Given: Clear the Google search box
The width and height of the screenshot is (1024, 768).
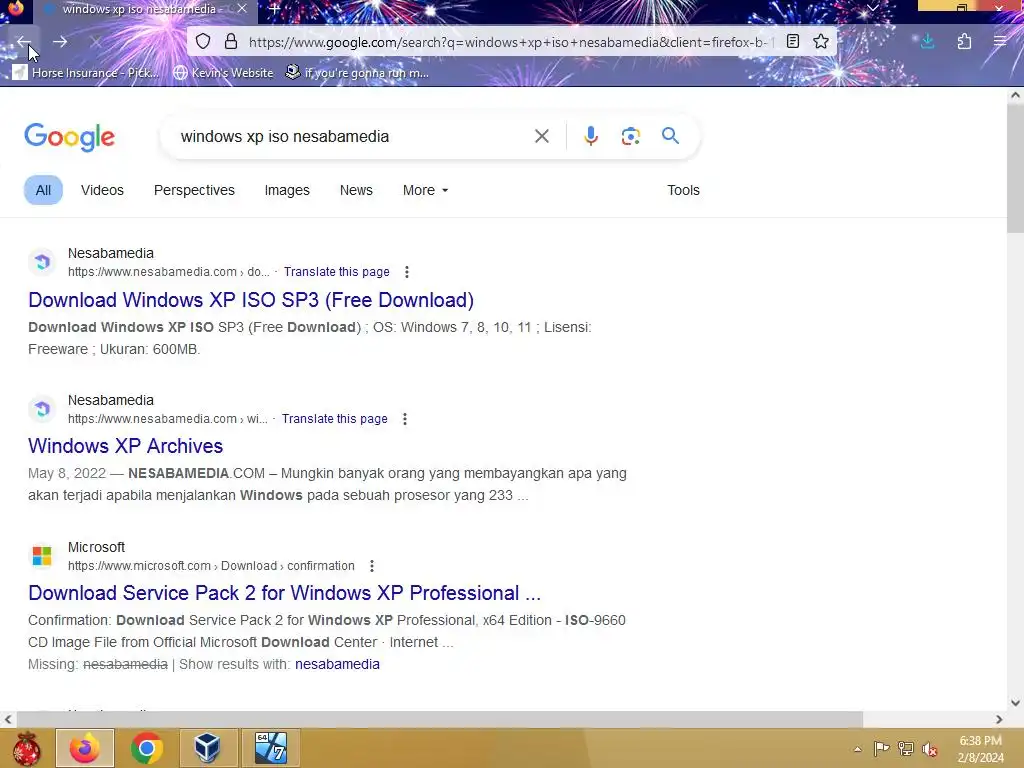Looking at the screenshot, I should point(541,136).
